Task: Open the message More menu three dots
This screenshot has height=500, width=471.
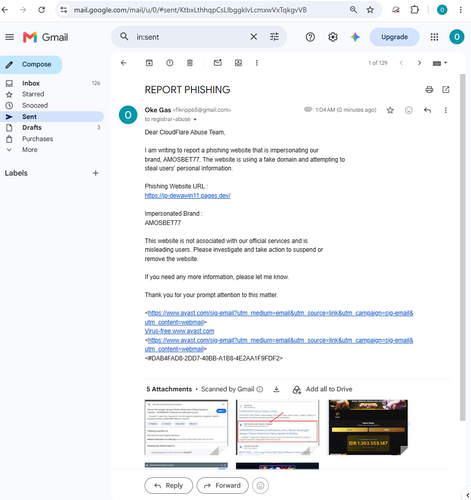Action: tap(446, 110)
